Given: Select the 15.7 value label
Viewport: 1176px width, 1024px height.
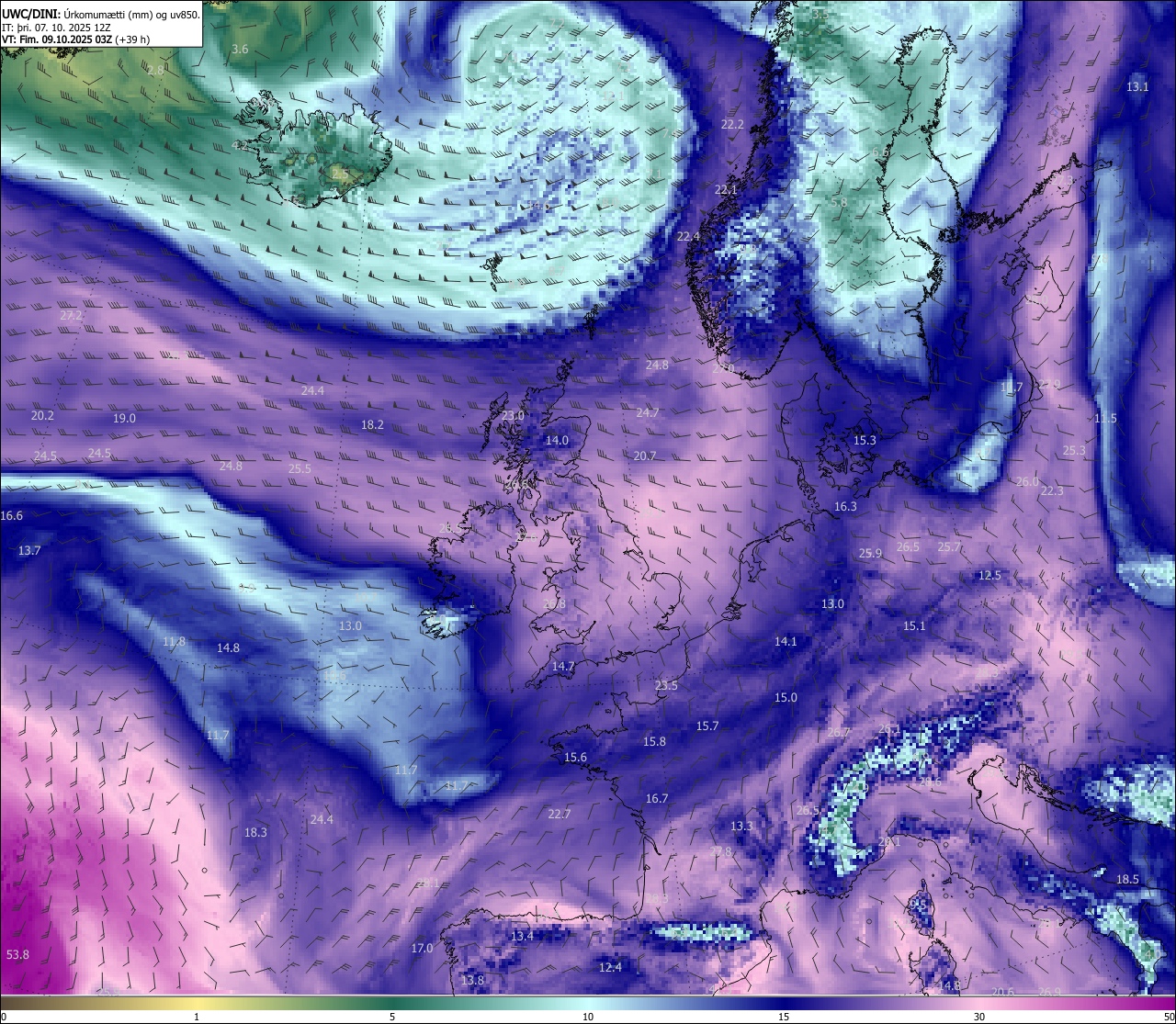Looking at the screenshot, I should [x=707, y=726].
